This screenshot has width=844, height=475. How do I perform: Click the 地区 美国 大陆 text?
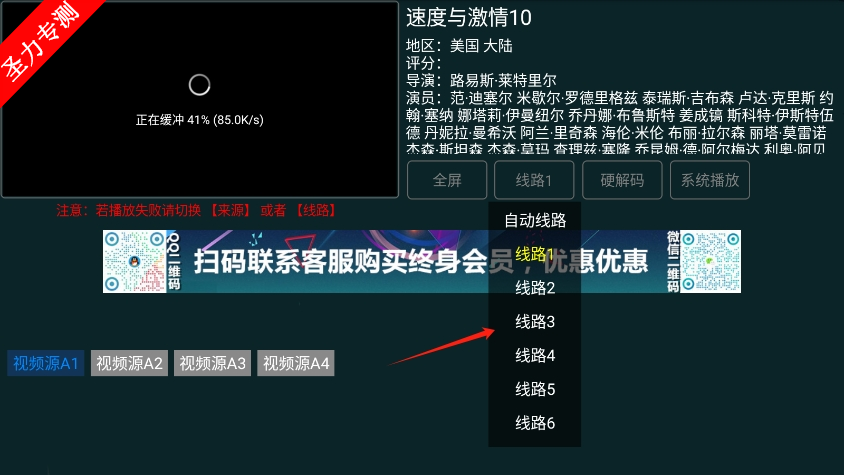click(459, 46)
